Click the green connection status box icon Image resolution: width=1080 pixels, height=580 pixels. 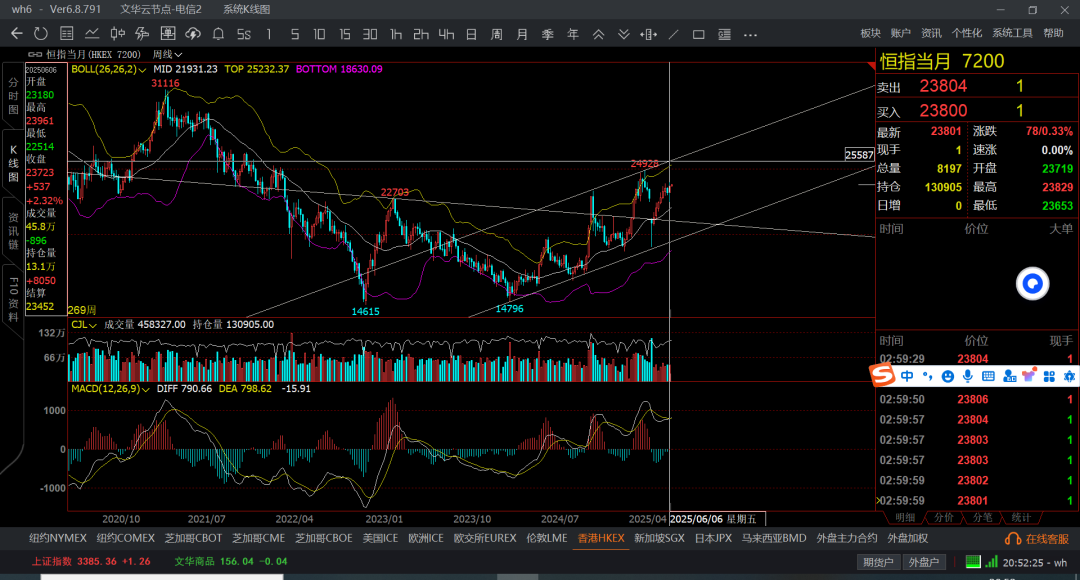973,561
